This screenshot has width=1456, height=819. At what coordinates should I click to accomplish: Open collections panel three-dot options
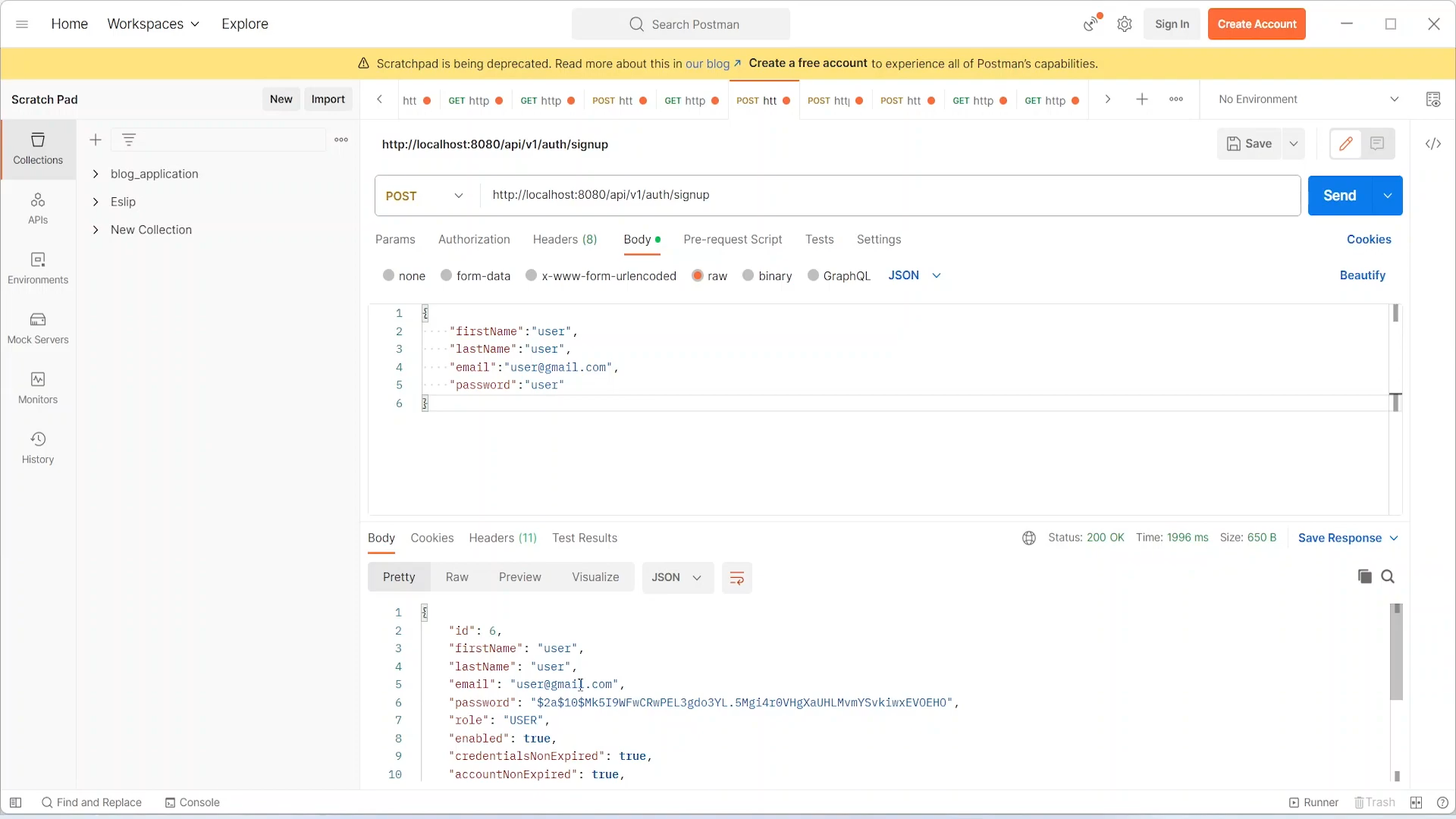point(341,140)
